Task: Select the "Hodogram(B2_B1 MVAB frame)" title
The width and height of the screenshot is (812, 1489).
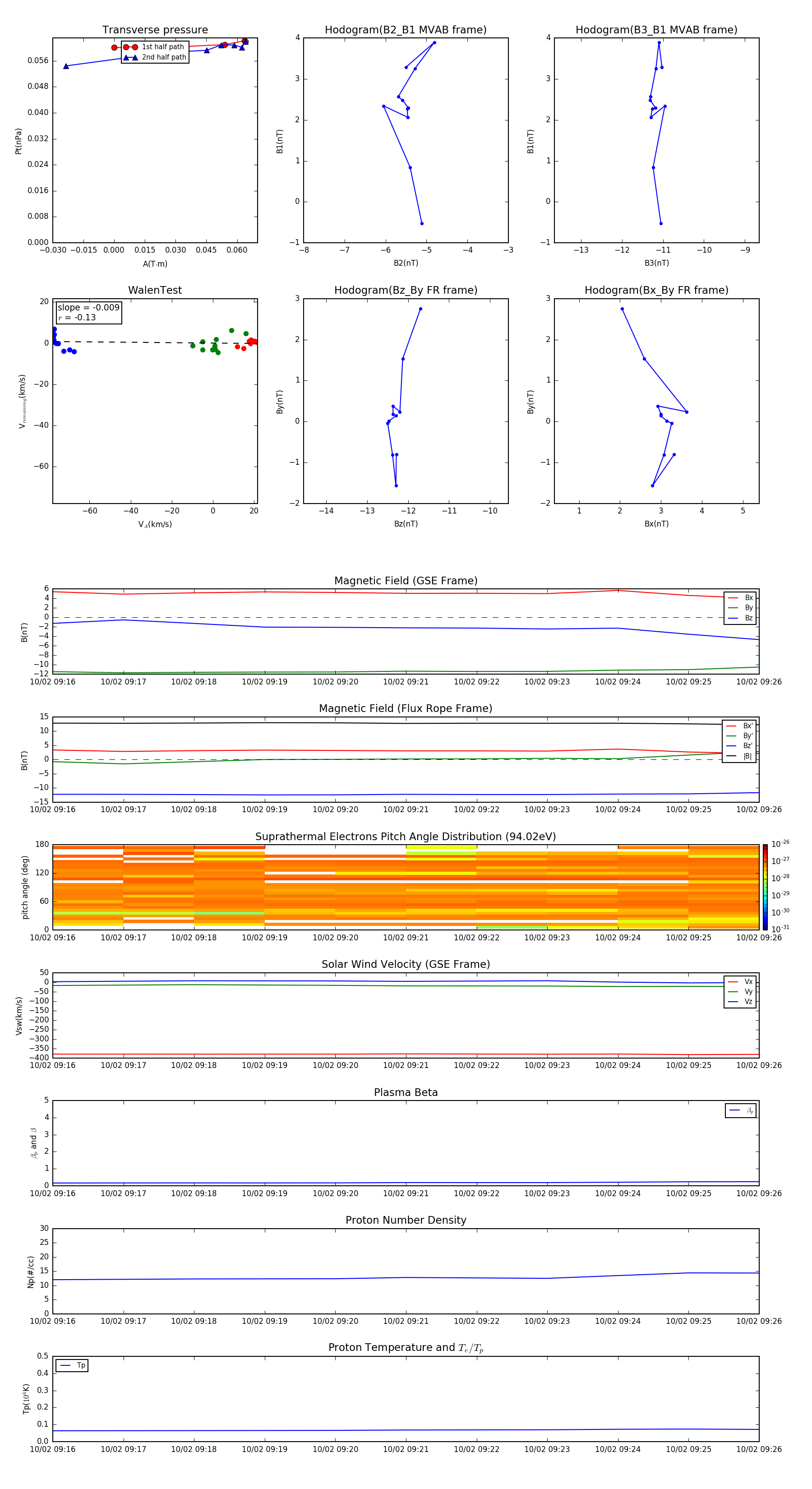Action: click(406, 30)
